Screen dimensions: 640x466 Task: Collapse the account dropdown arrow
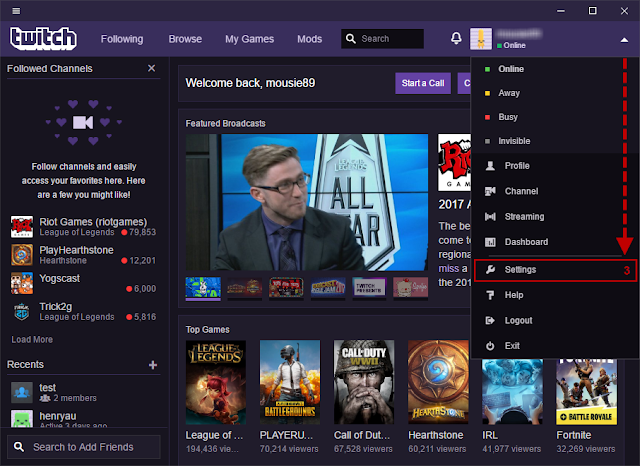pyautogui.click(x=624, y=40)
